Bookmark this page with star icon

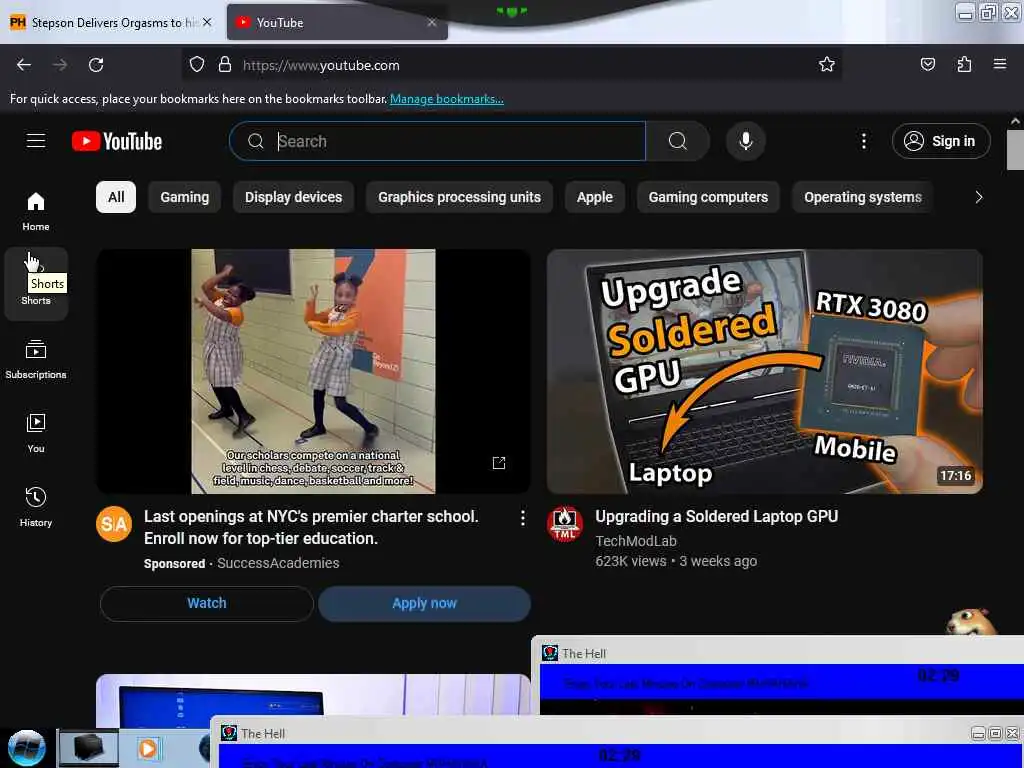[x=827, y=64]
